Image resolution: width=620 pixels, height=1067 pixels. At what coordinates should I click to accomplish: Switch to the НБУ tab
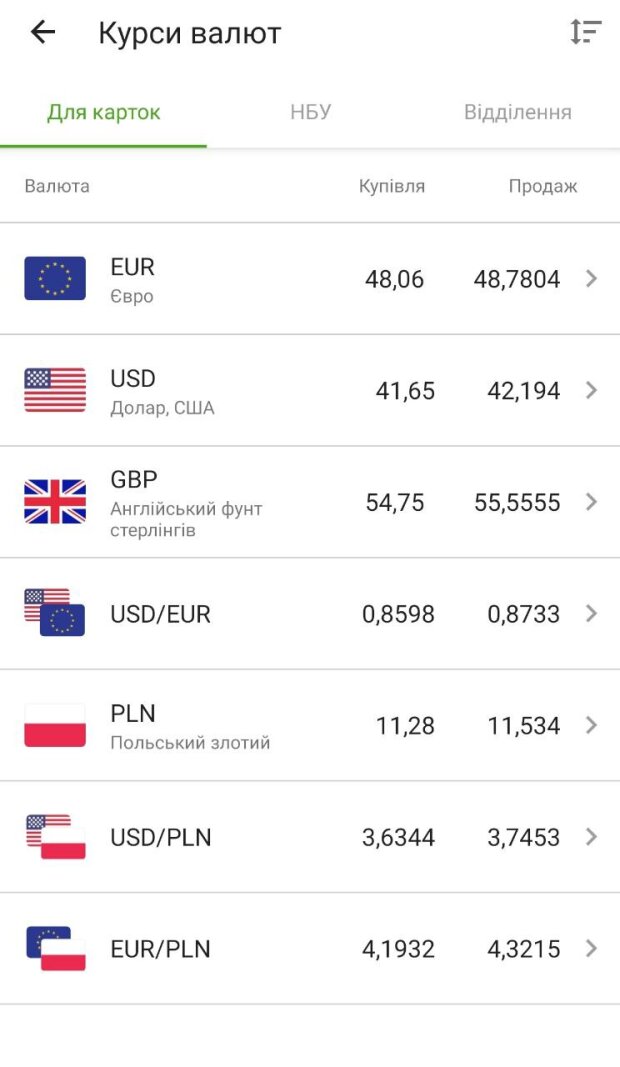[310, 112]
